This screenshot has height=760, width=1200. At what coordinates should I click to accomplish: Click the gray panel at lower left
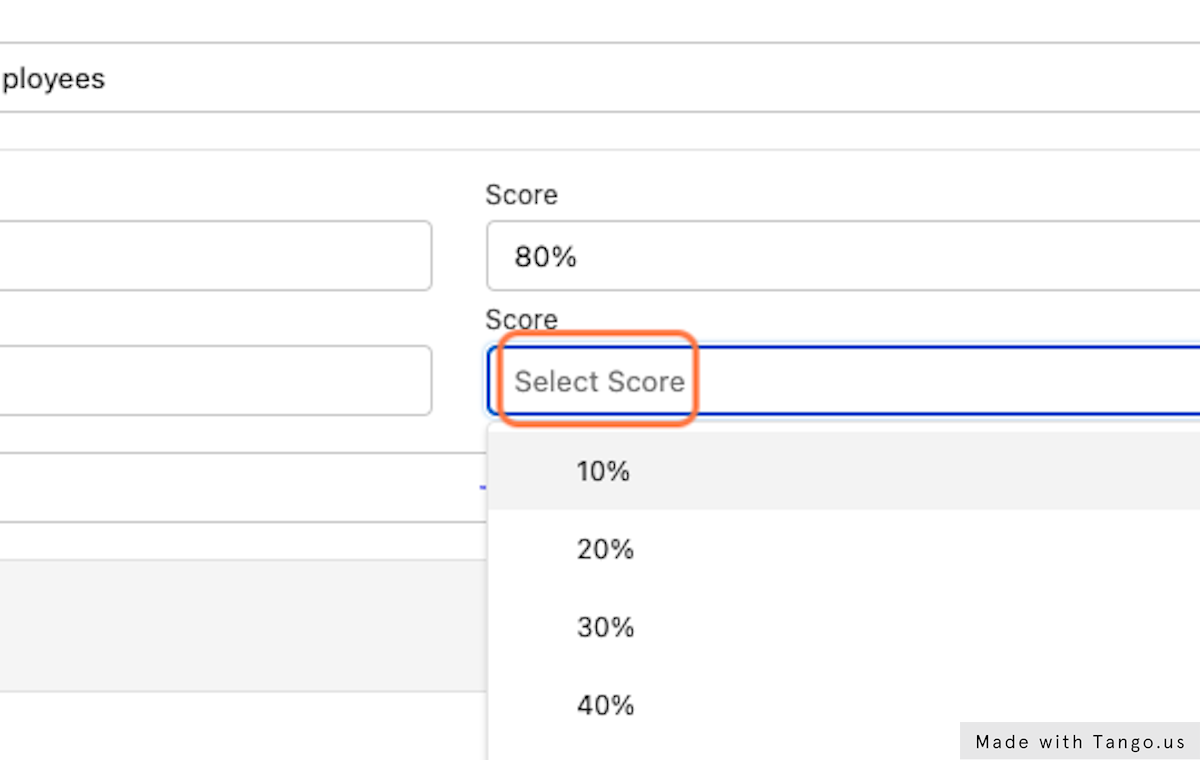pos(240,625)
